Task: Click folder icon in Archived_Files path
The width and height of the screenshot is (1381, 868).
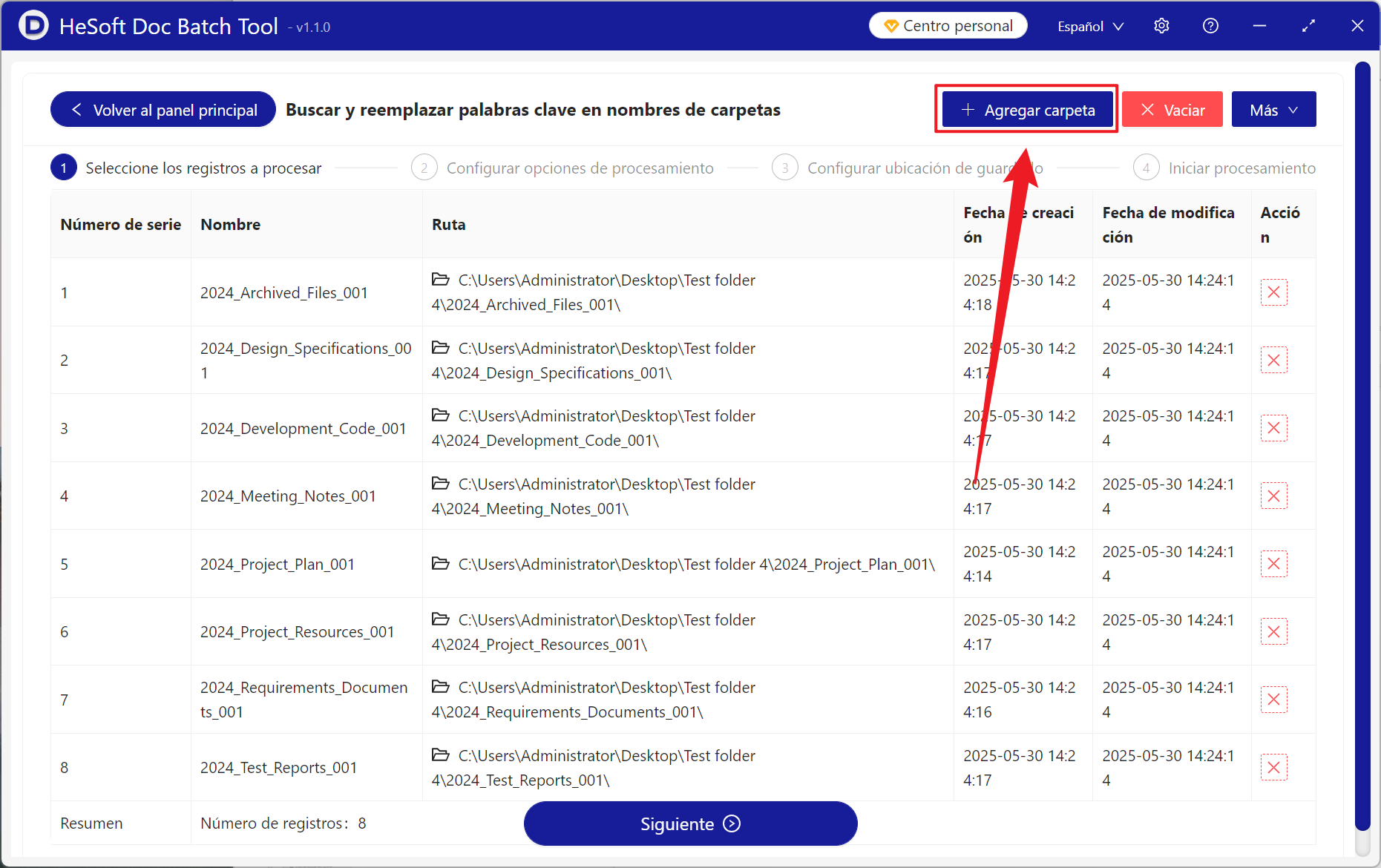Action: [x=441, y=280]
